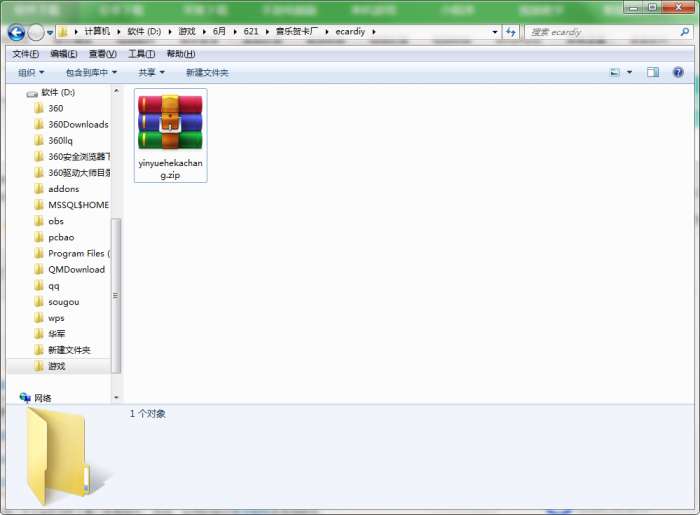
Task: Select the addons folder in tree
Action: 63,189
